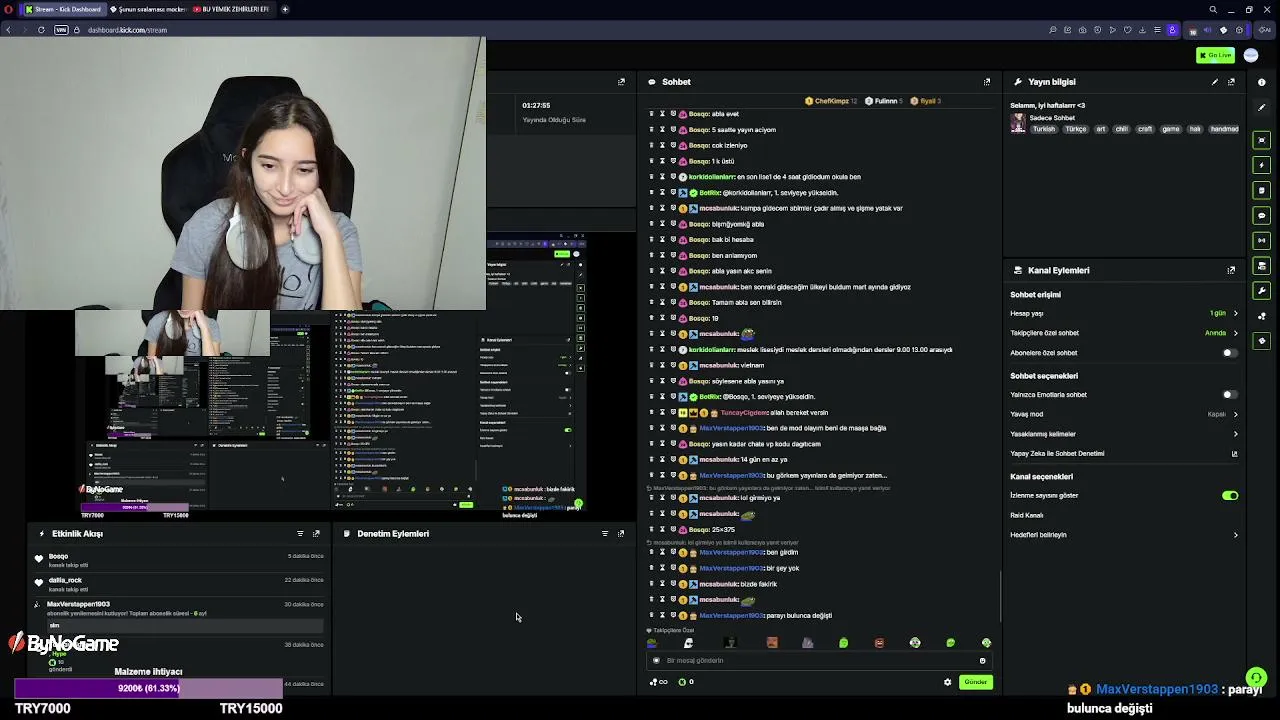The width and height of the screenshot is (1280, 720).
Task: Open the info icon in right sidebar
Action: click(1262, 82)
